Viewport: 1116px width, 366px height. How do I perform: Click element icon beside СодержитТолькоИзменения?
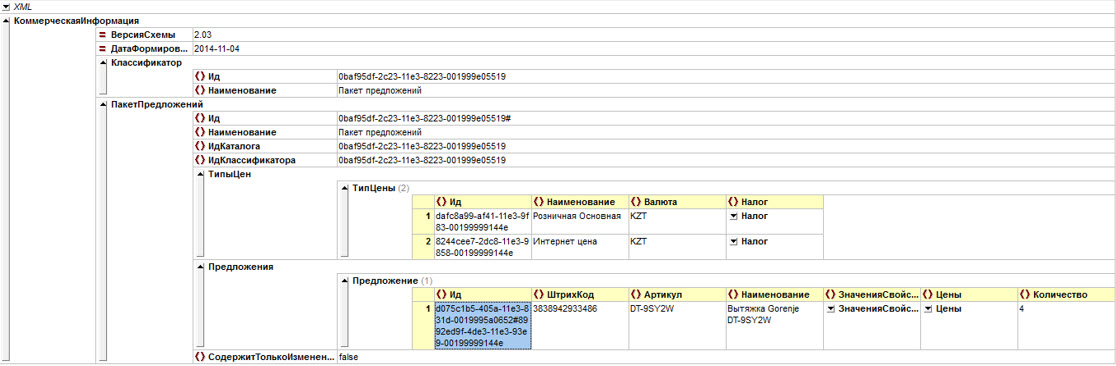click(199, 356)
